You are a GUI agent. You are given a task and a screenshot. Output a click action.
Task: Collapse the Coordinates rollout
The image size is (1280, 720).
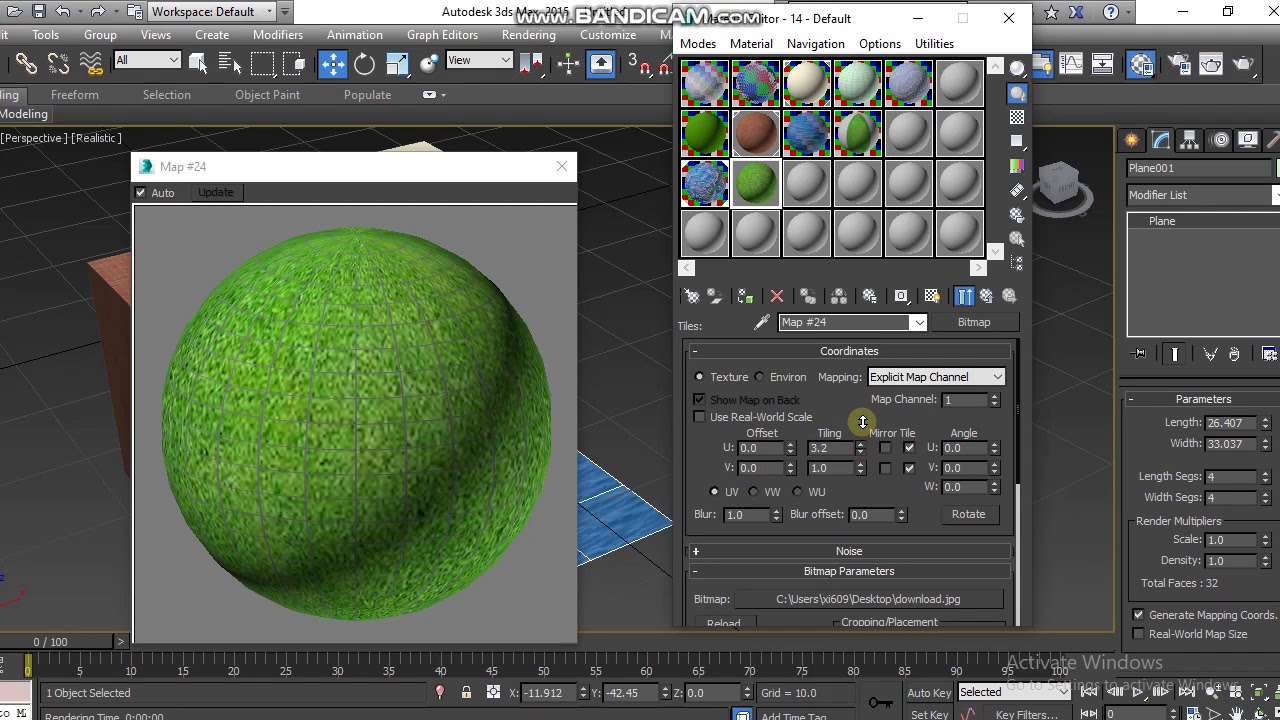849,351
